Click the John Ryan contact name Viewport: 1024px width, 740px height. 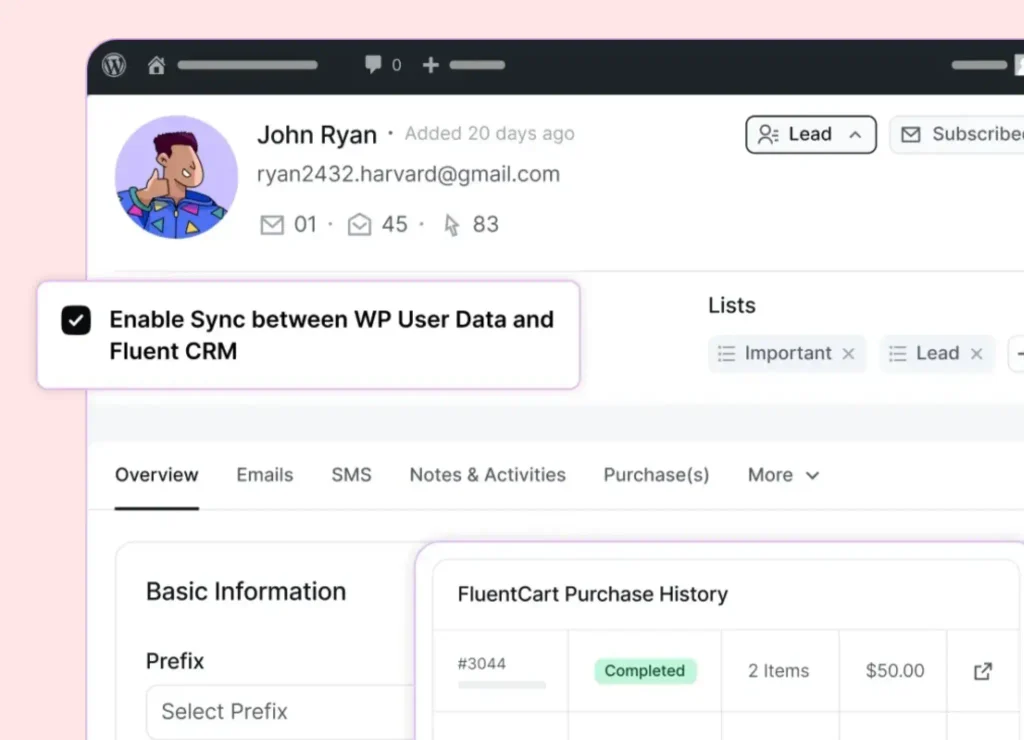[317, 135]
